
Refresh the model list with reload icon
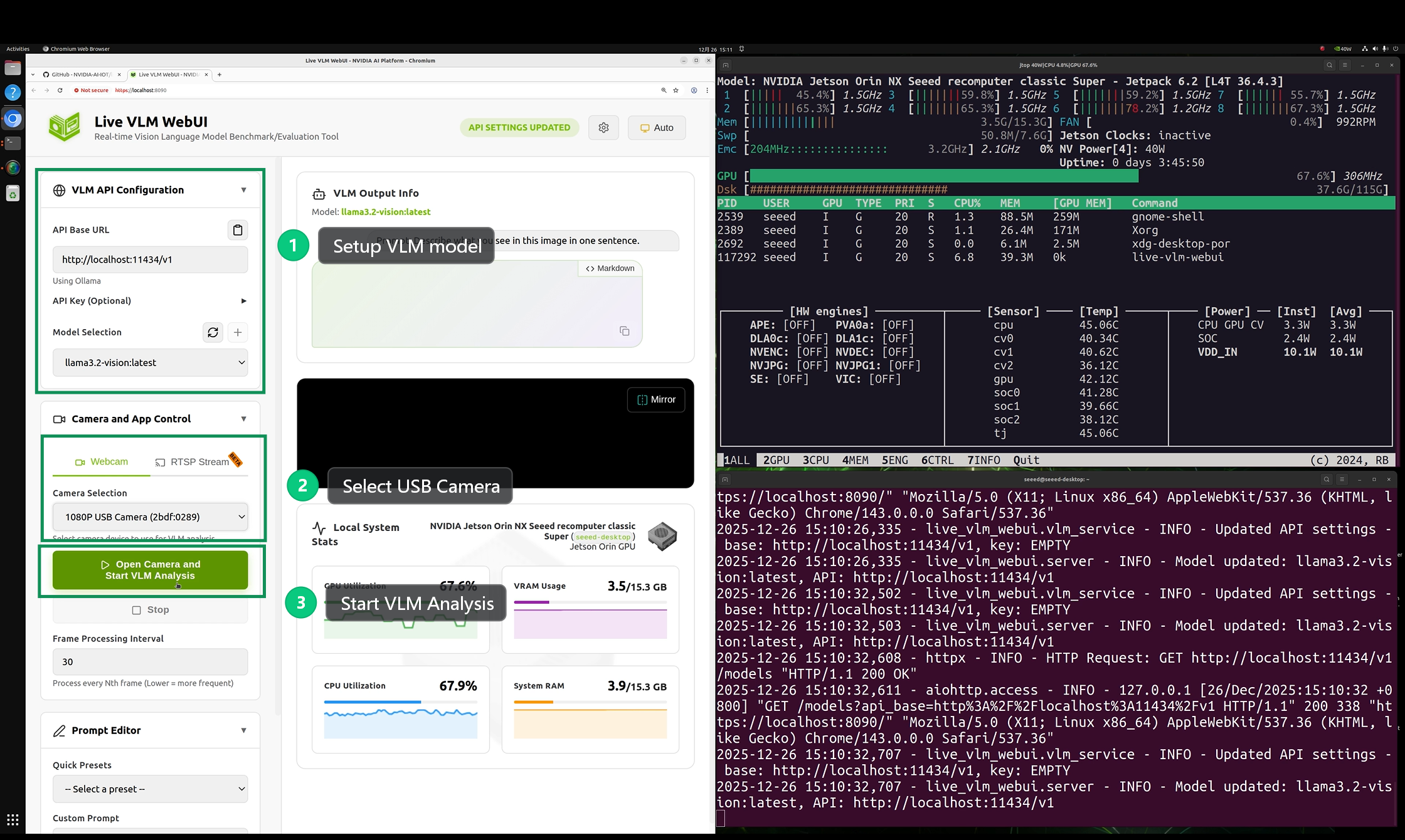pos(213,332)
